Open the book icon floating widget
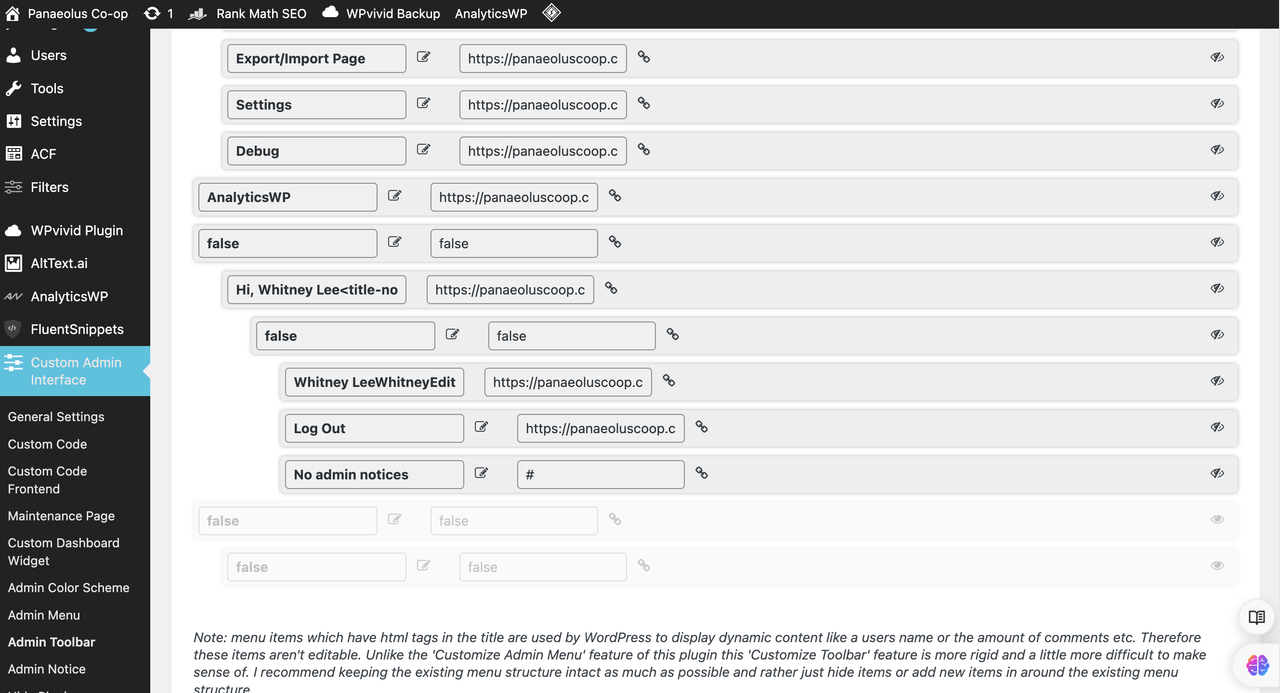1280x693 pixels. coord(1257,617)
